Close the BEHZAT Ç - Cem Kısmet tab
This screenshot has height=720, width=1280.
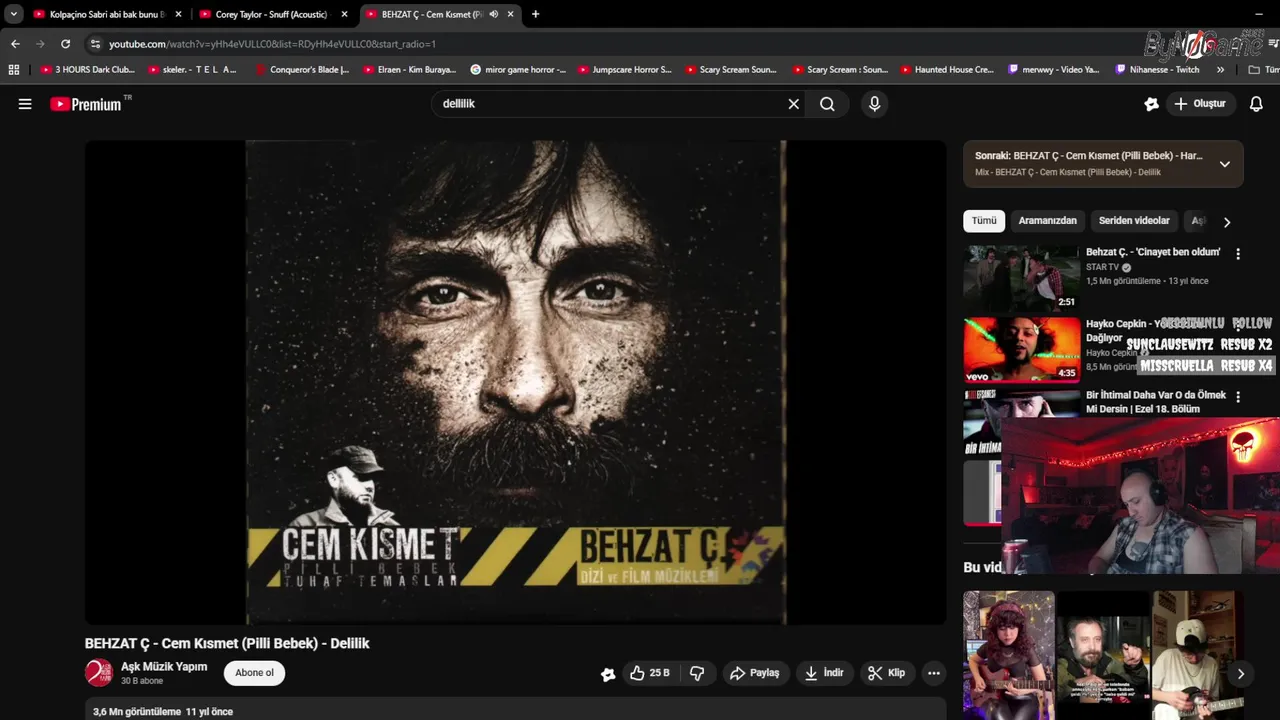coord(510,14)
